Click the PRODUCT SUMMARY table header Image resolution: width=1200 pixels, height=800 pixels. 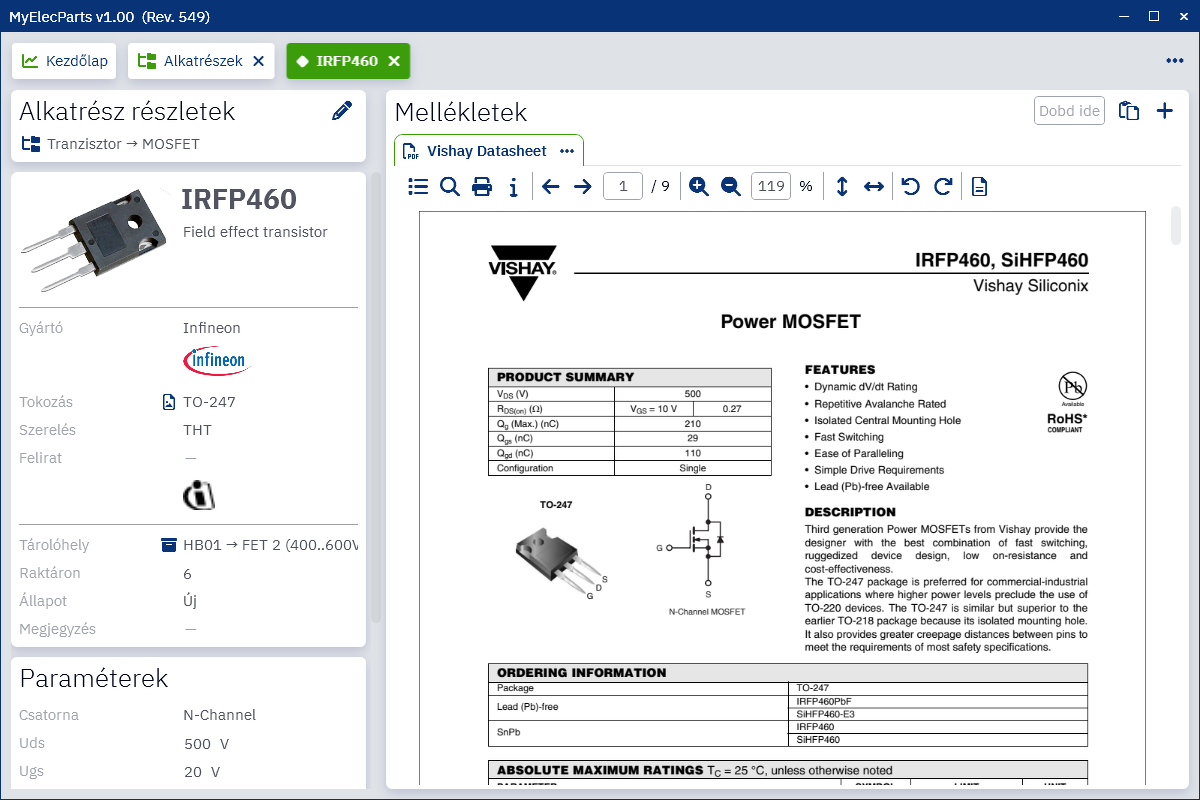point(630,377)
